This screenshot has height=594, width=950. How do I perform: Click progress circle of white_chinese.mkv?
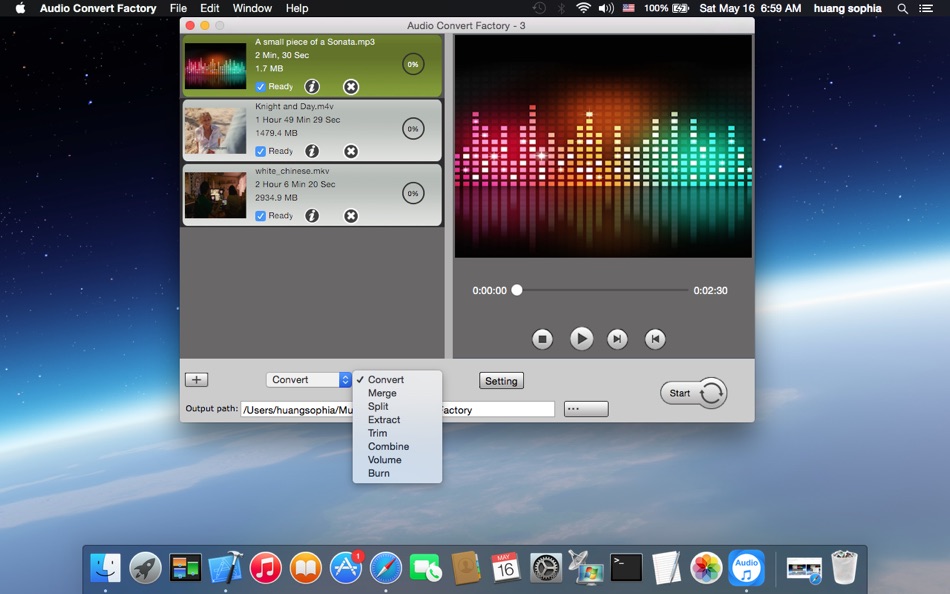(413, 193)
